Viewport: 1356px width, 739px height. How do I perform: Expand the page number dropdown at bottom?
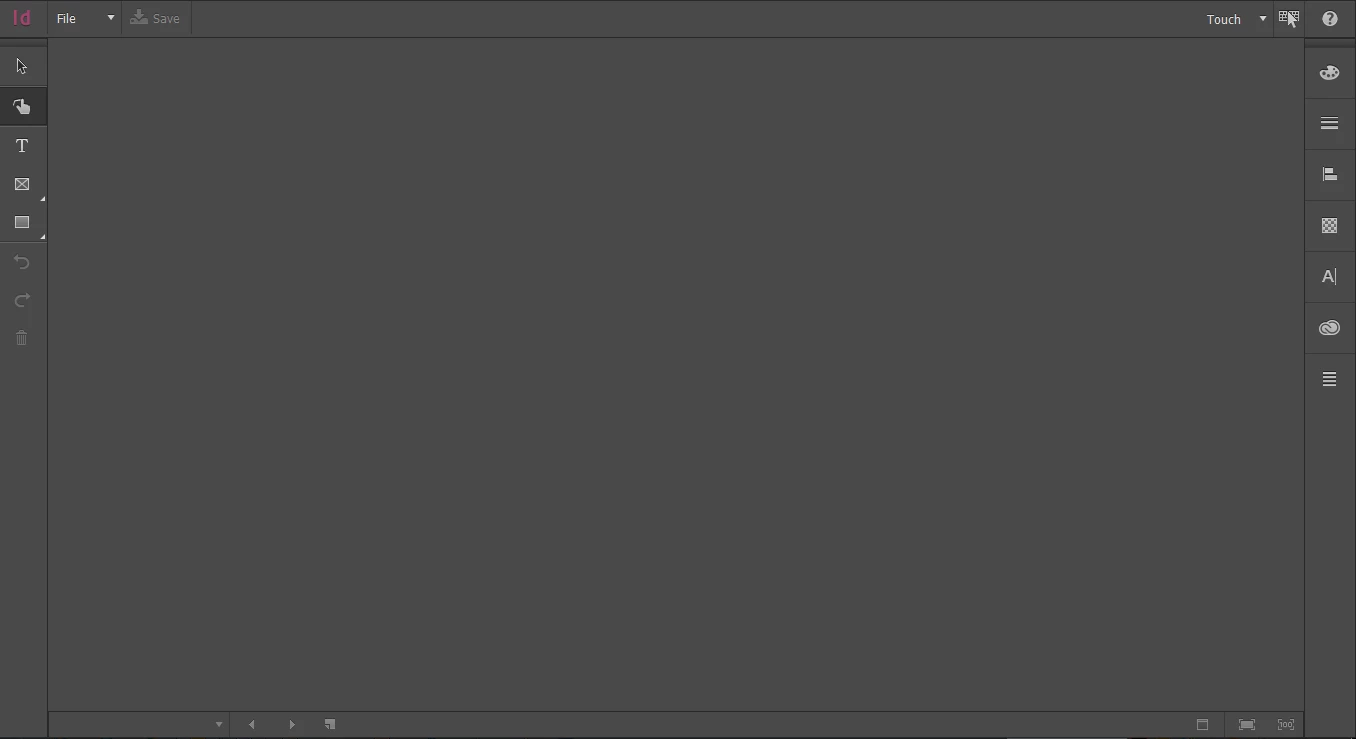219,725
